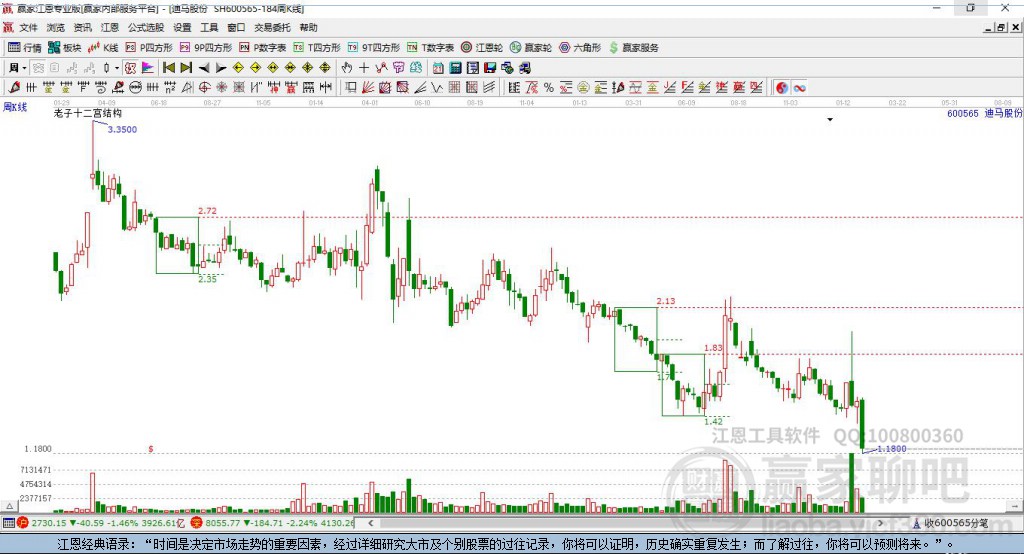Open the 行情 quotes view

tap(25, 48)
